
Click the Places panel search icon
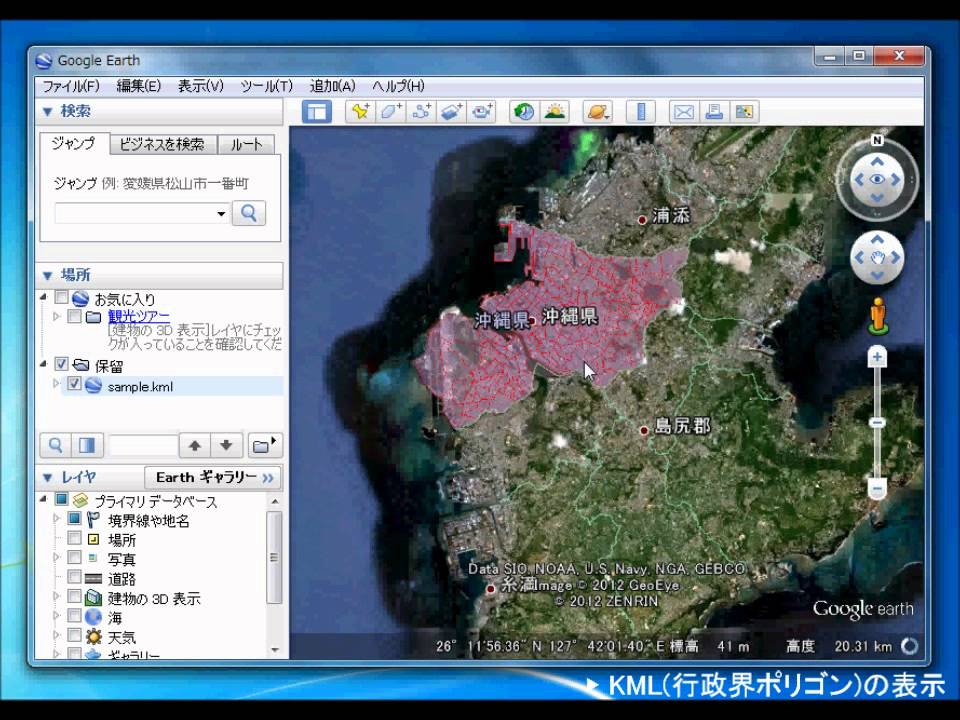tap(55, 446)
